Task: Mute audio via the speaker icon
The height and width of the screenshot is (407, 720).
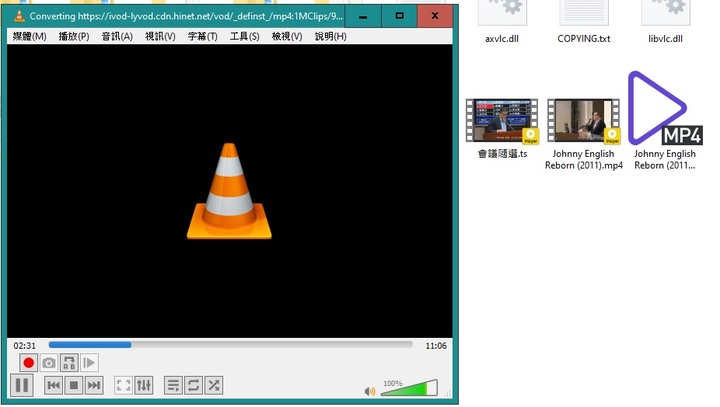Action: [370, 391]
